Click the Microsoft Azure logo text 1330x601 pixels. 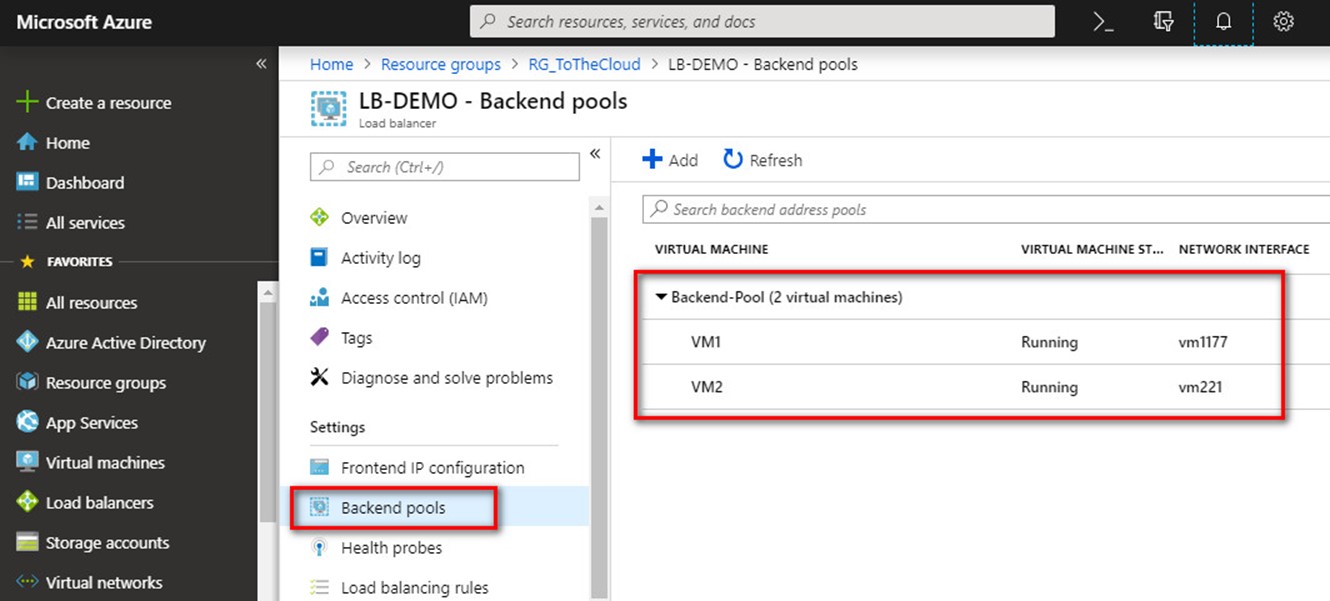(x=84, y=22)
